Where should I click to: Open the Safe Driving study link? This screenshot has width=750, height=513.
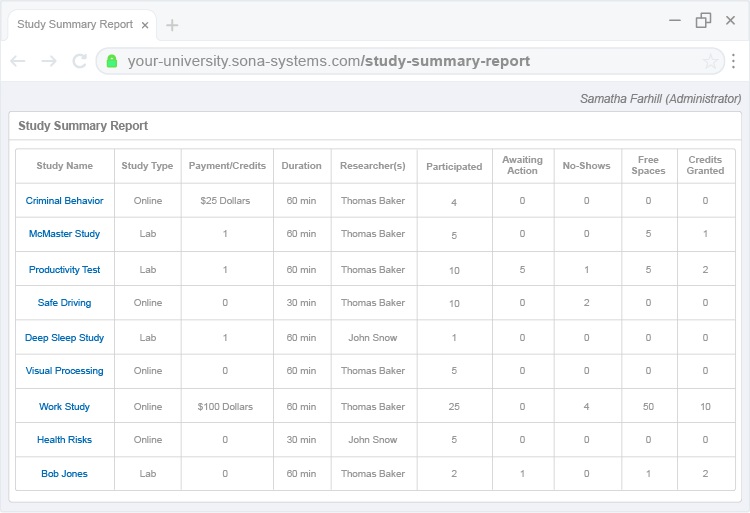pyautogui.click(x=64, y=303)
